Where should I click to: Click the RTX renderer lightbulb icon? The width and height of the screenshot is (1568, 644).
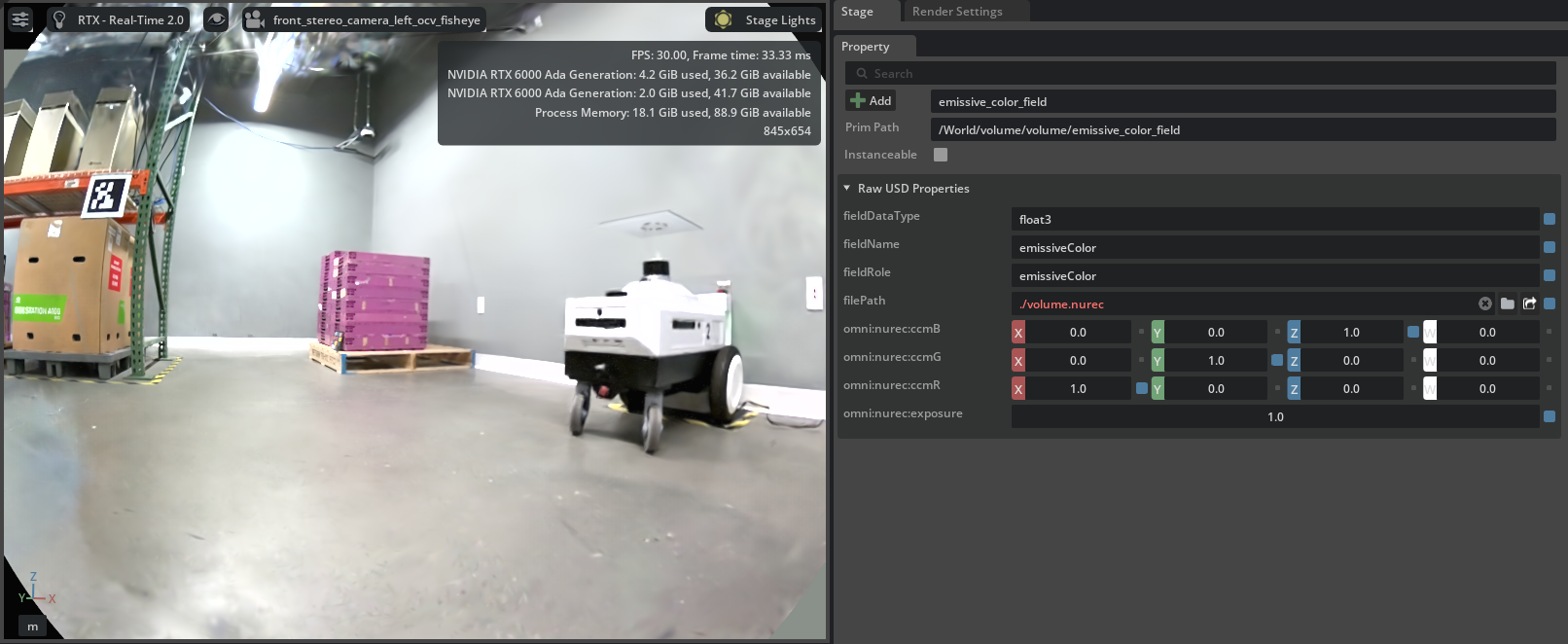point(59,19)
